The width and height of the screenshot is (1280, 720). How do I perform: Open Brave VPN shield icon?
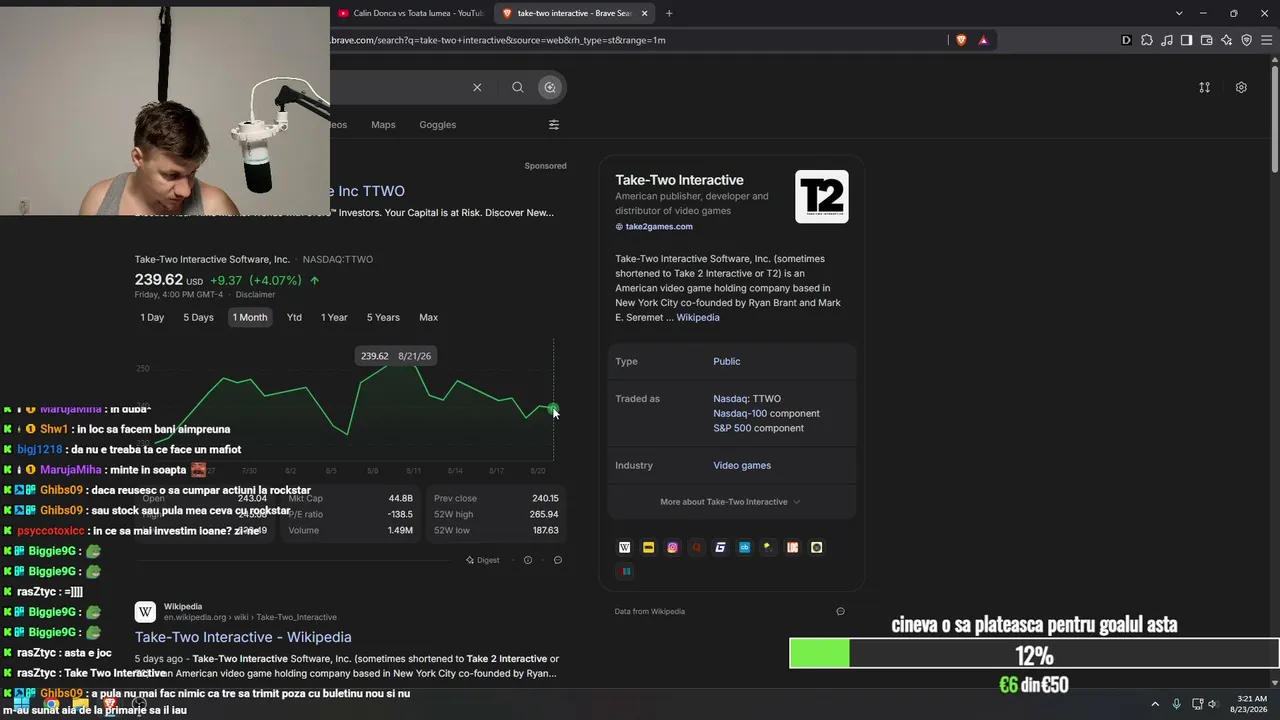point(1246,40)
